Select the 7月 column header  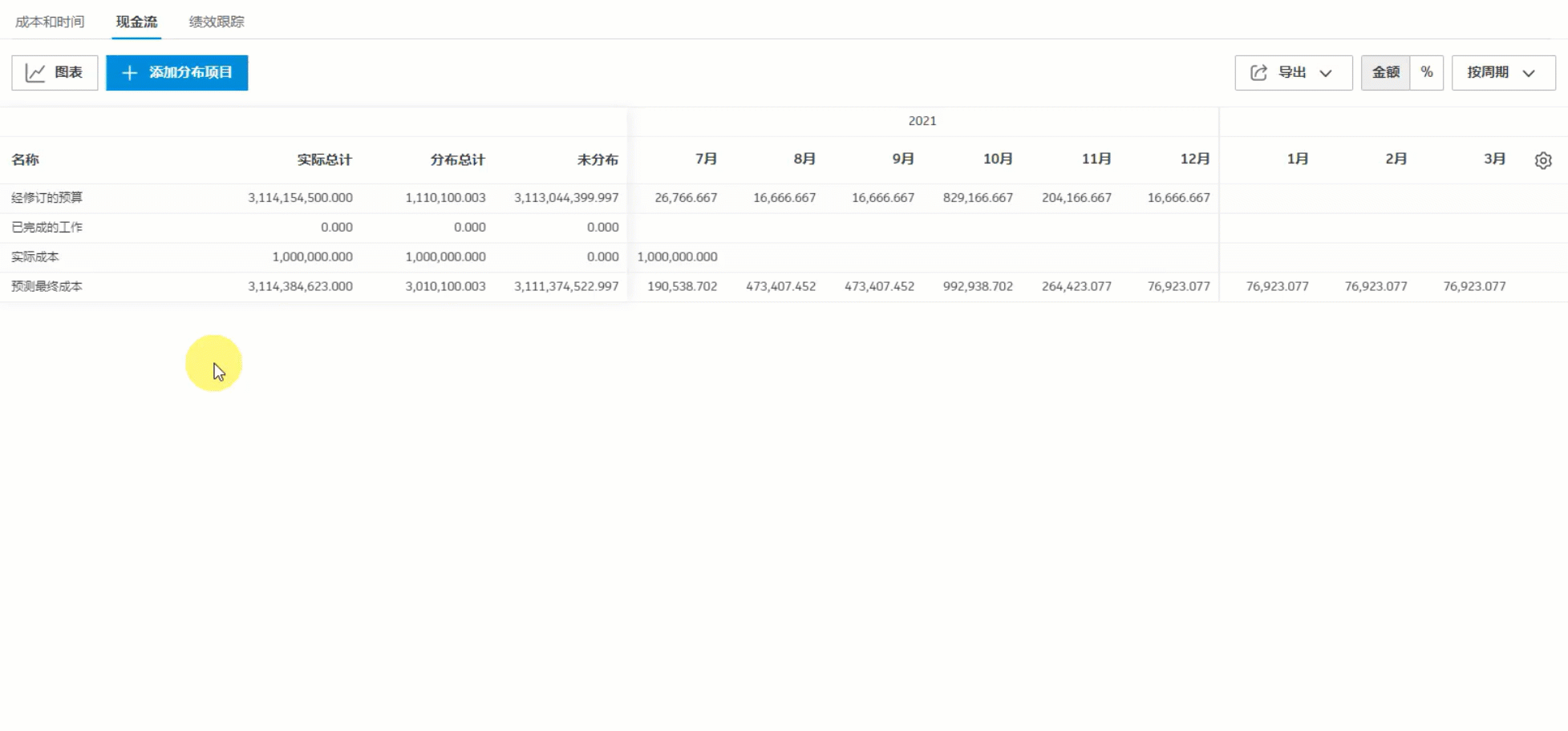[706, 159]
